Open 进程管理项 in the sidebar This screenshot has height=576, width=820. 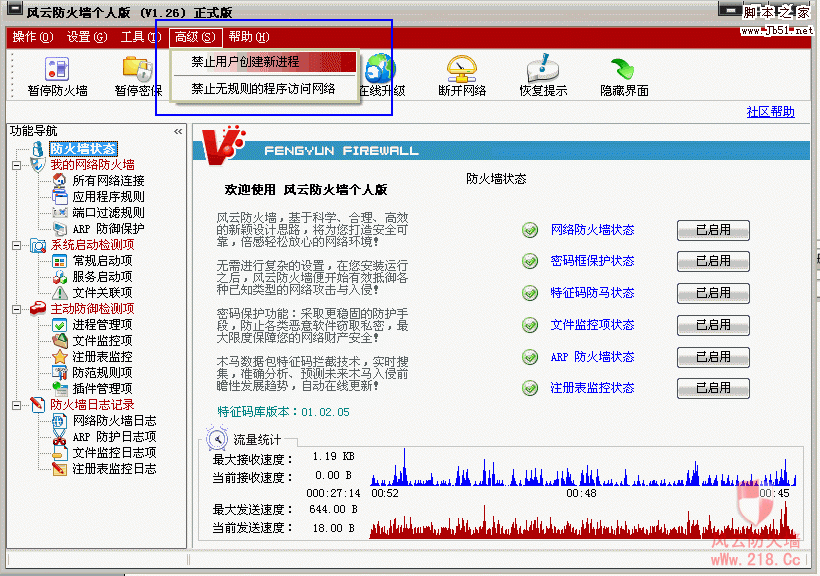click(x=100, y=324)
